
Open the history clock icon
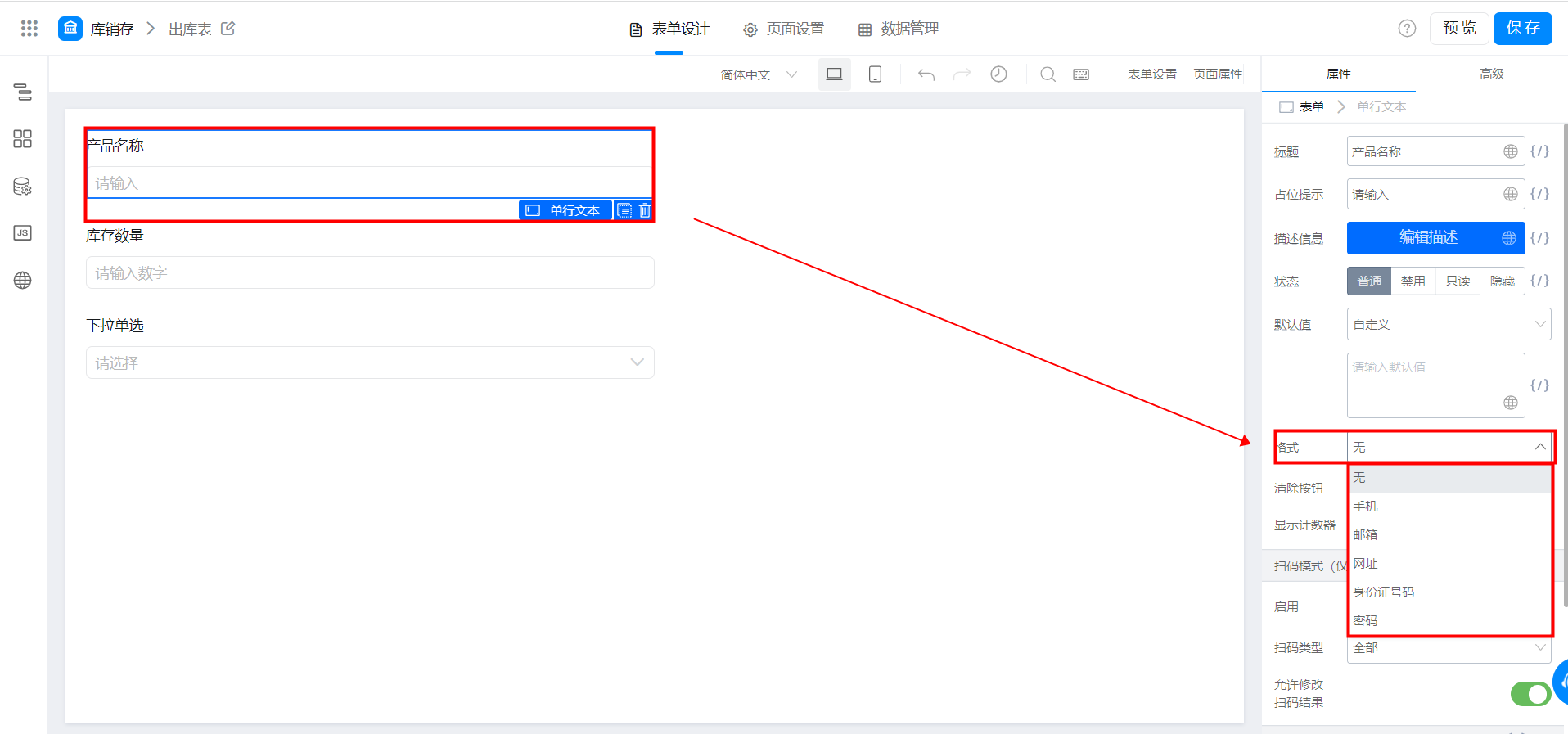click(998, 74)
